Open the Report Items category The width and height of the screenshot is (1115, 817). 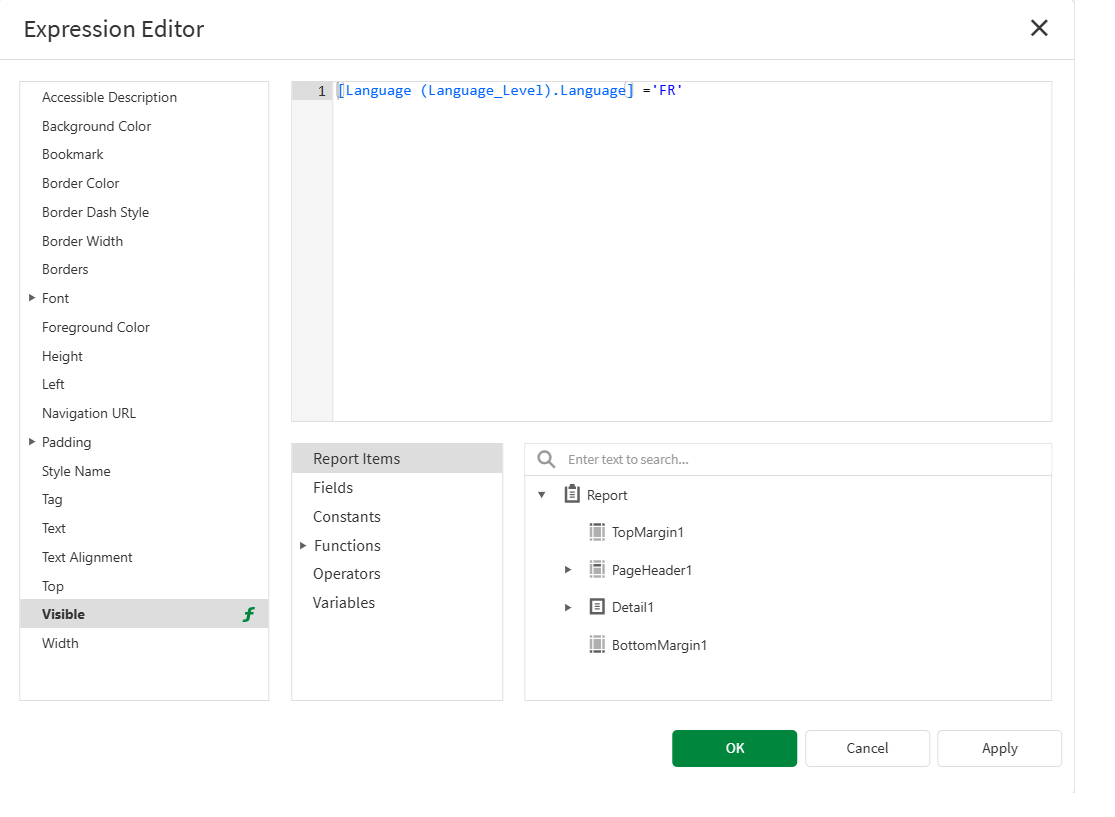click(397, 459)
